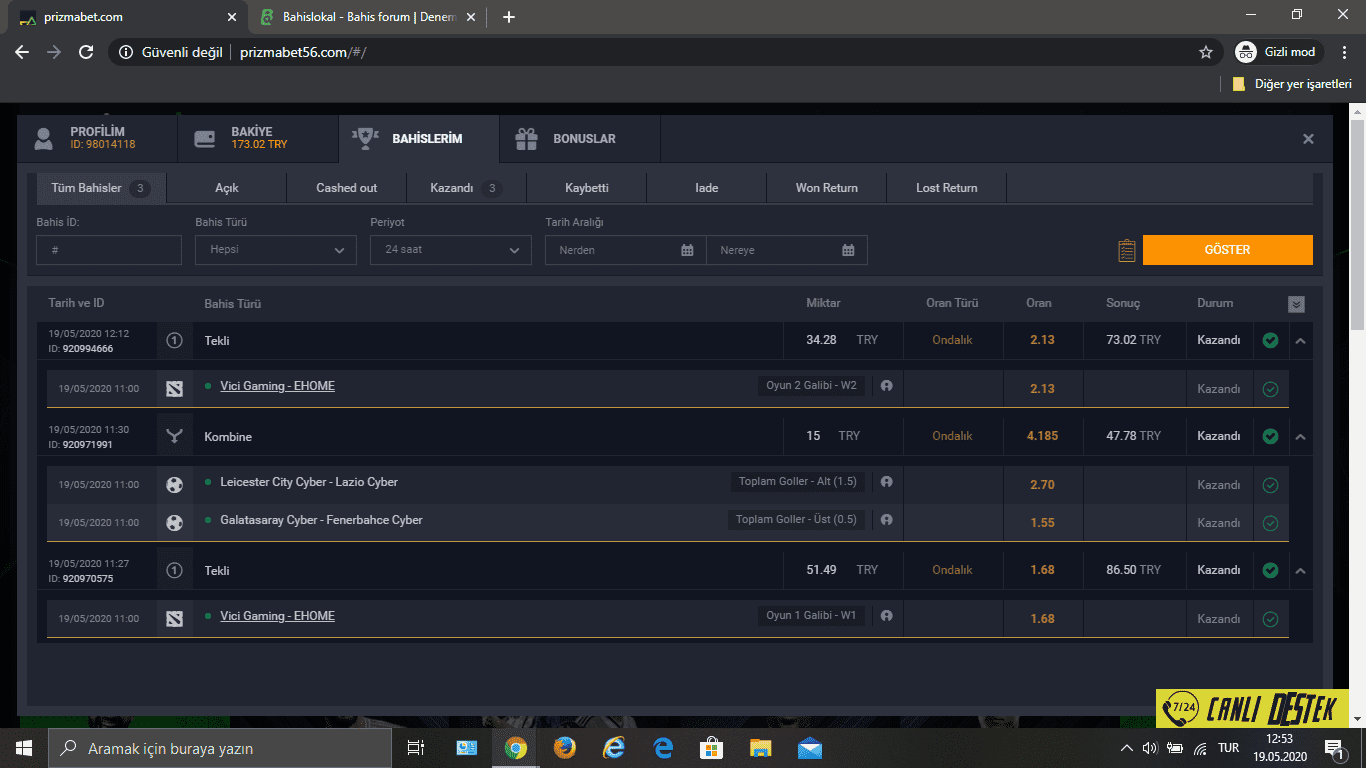The image size is (1366, 768).
Task: Switch to the Bahislerim tab
Action: [419, 138]
